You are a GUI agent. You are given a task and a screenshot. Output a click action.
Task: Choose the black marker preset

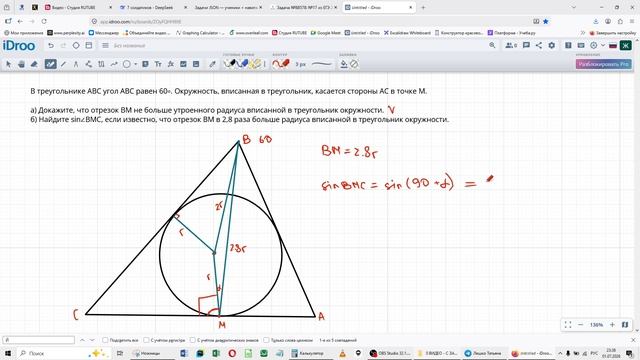click(230, 64)
